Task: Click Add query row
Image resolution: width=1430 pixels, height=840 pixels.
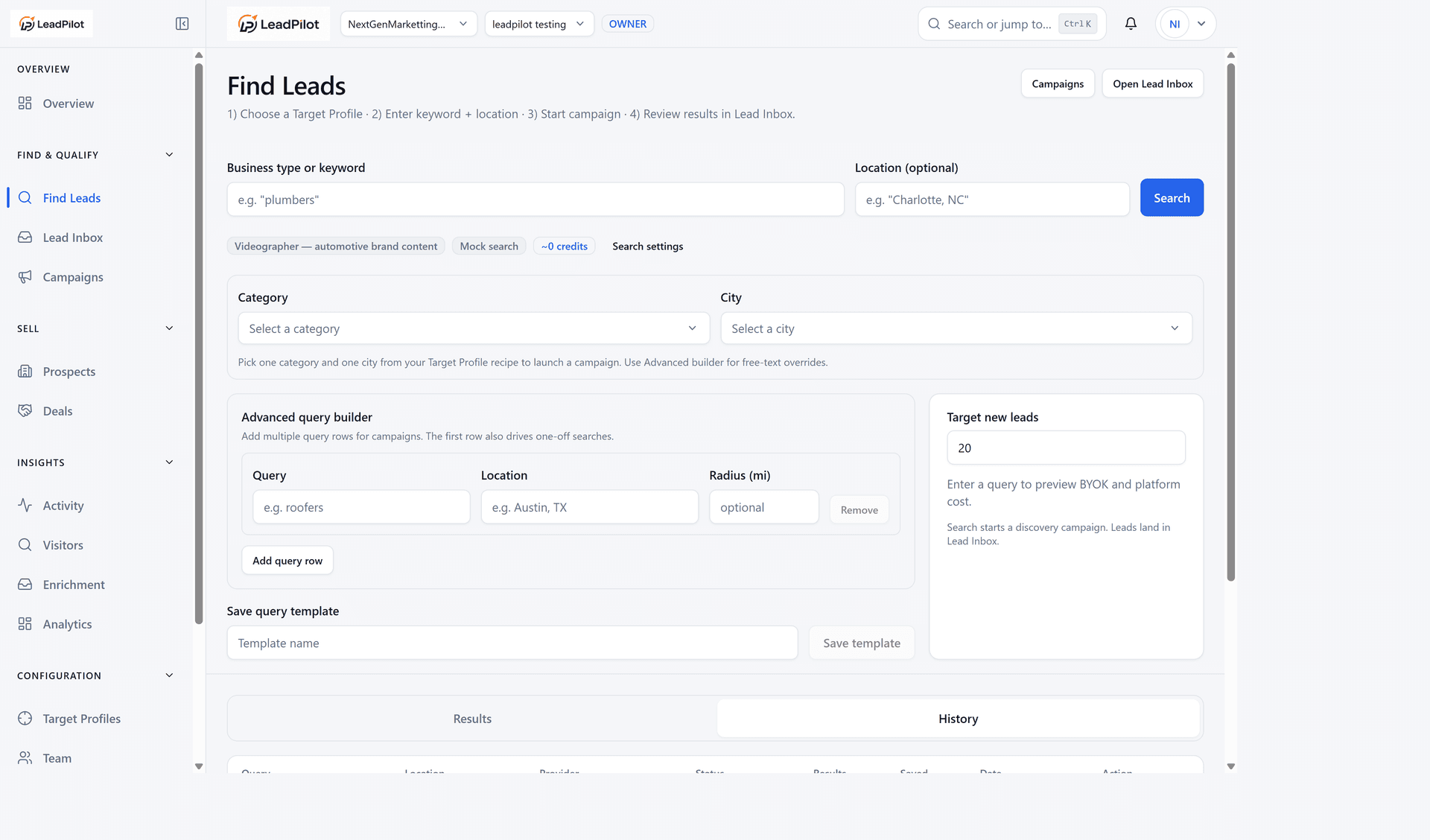Action: [287, 561]
